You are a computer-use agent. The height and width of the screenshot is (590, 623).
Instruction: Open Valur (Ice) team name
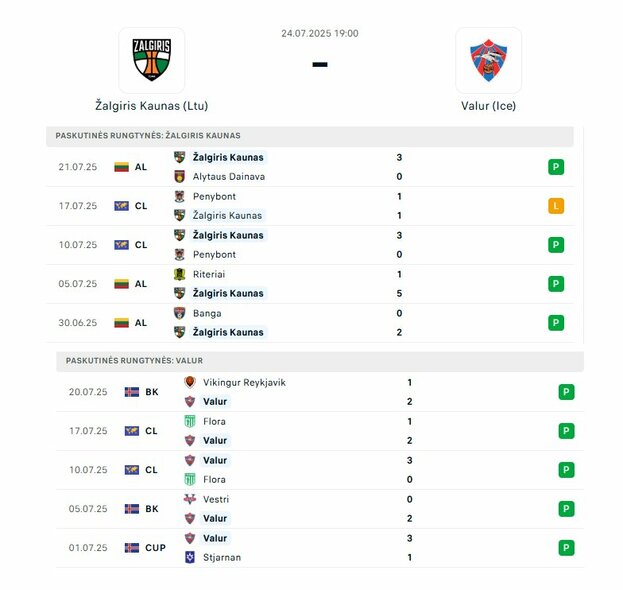click(488, 106)
